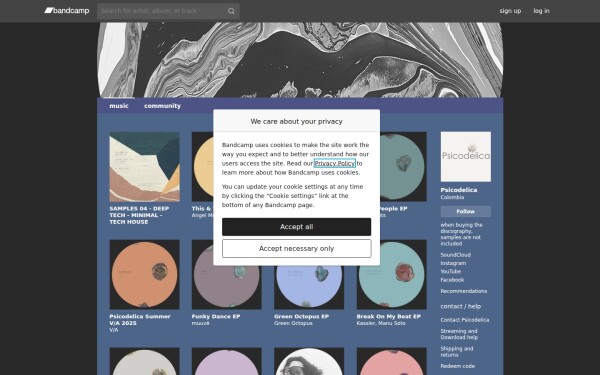
Task: Open the teal People EP cover art
Action: pyautogui.click(x=403, y=167)
